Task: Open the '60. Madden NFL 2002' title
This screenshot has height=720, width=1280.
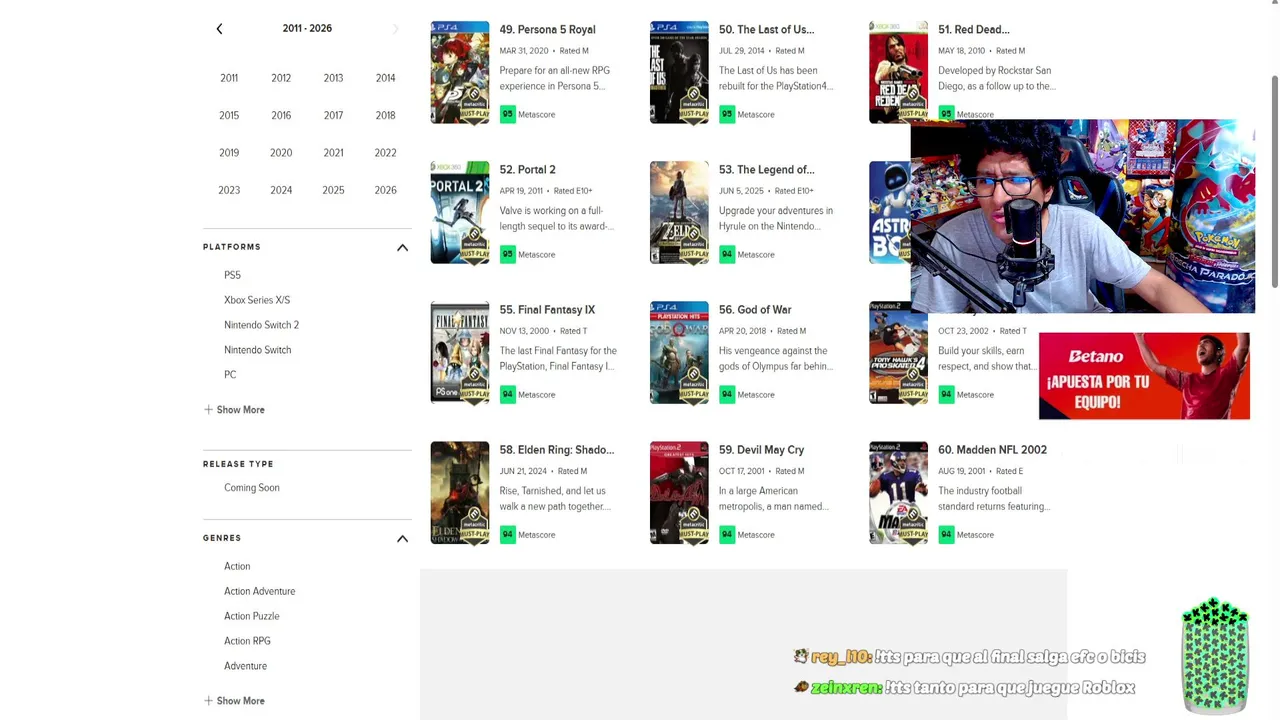Action: pos(992,450)
